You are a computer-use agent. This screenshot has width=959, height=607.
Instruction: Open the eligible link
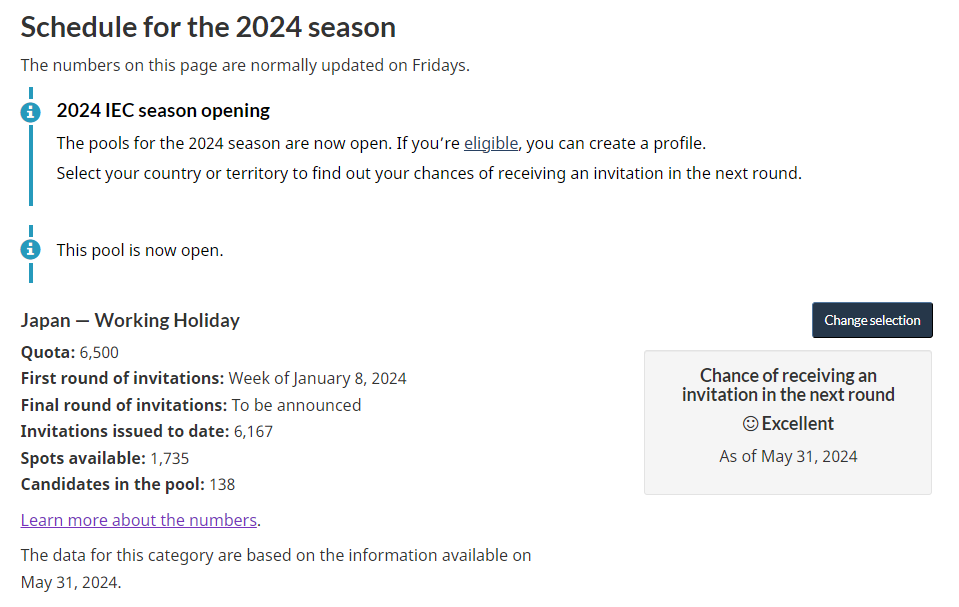(x=491, y=143)
